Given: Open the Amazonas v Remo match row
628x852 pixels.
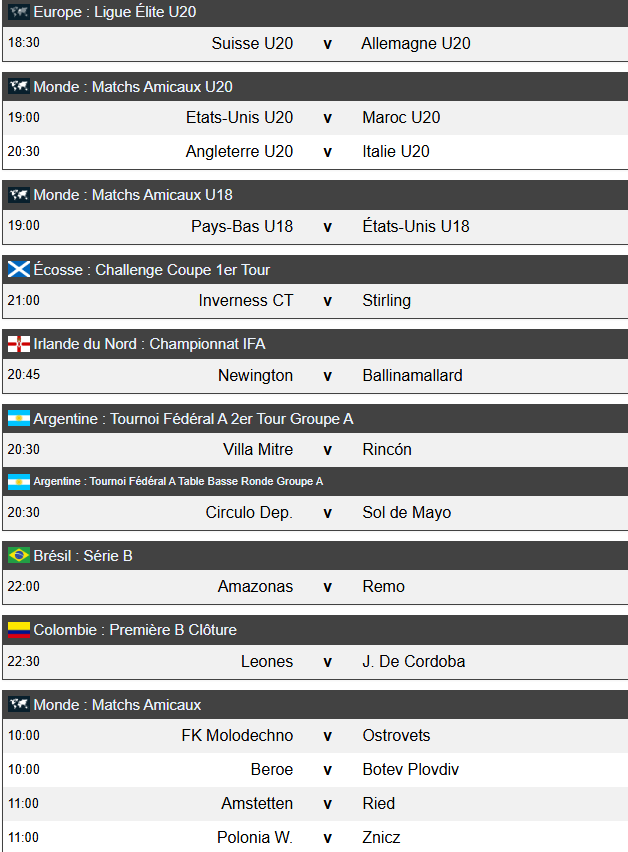Looking at the screenshot, I should tap(327, 587).
